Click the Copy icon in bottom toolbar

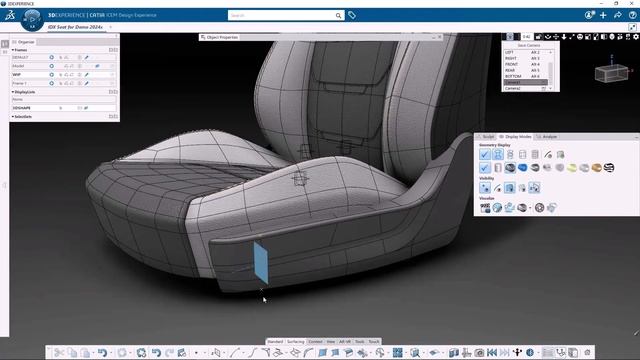point(72,352)
